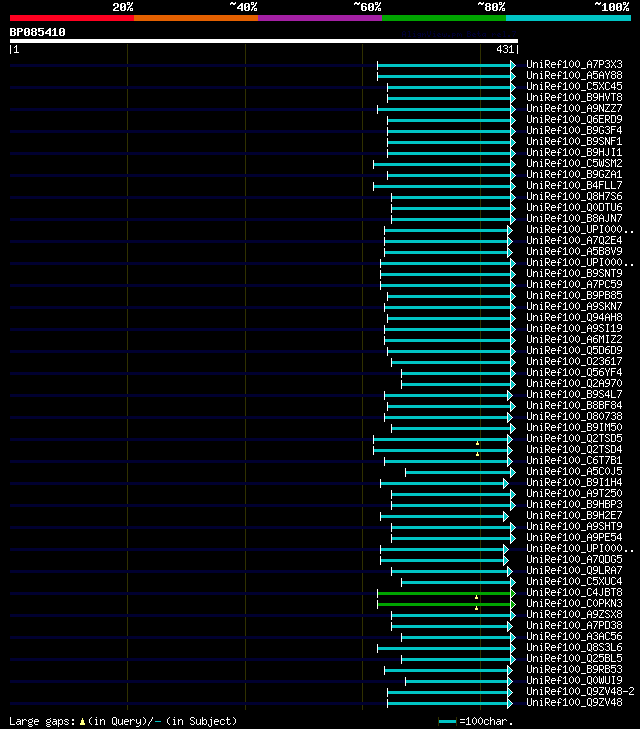Click the yellow gap marker on Q2TSD5 bar
Image resolution: width=640 pixels, height=729 pixels.
pos(477,444)
